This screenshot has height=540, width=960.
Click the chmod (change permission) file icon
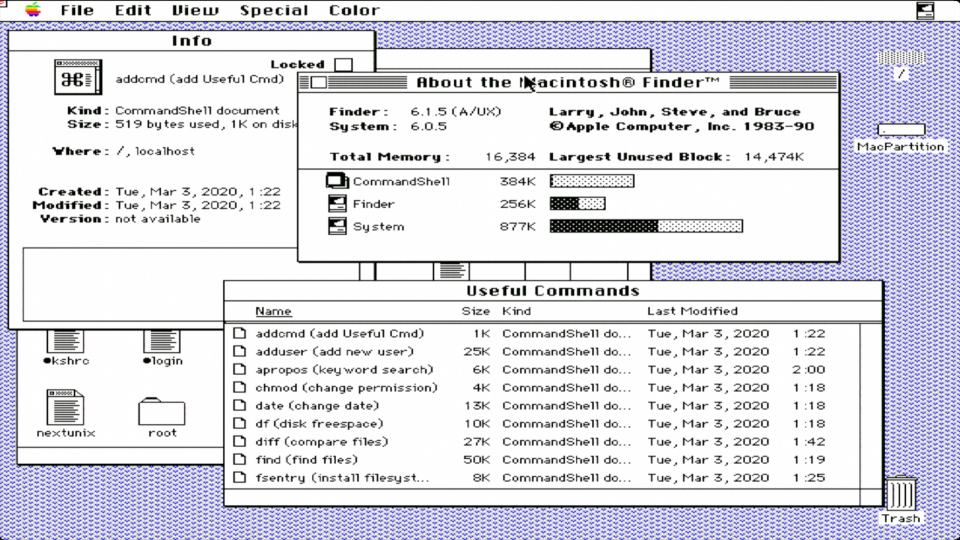click(239, 388)
